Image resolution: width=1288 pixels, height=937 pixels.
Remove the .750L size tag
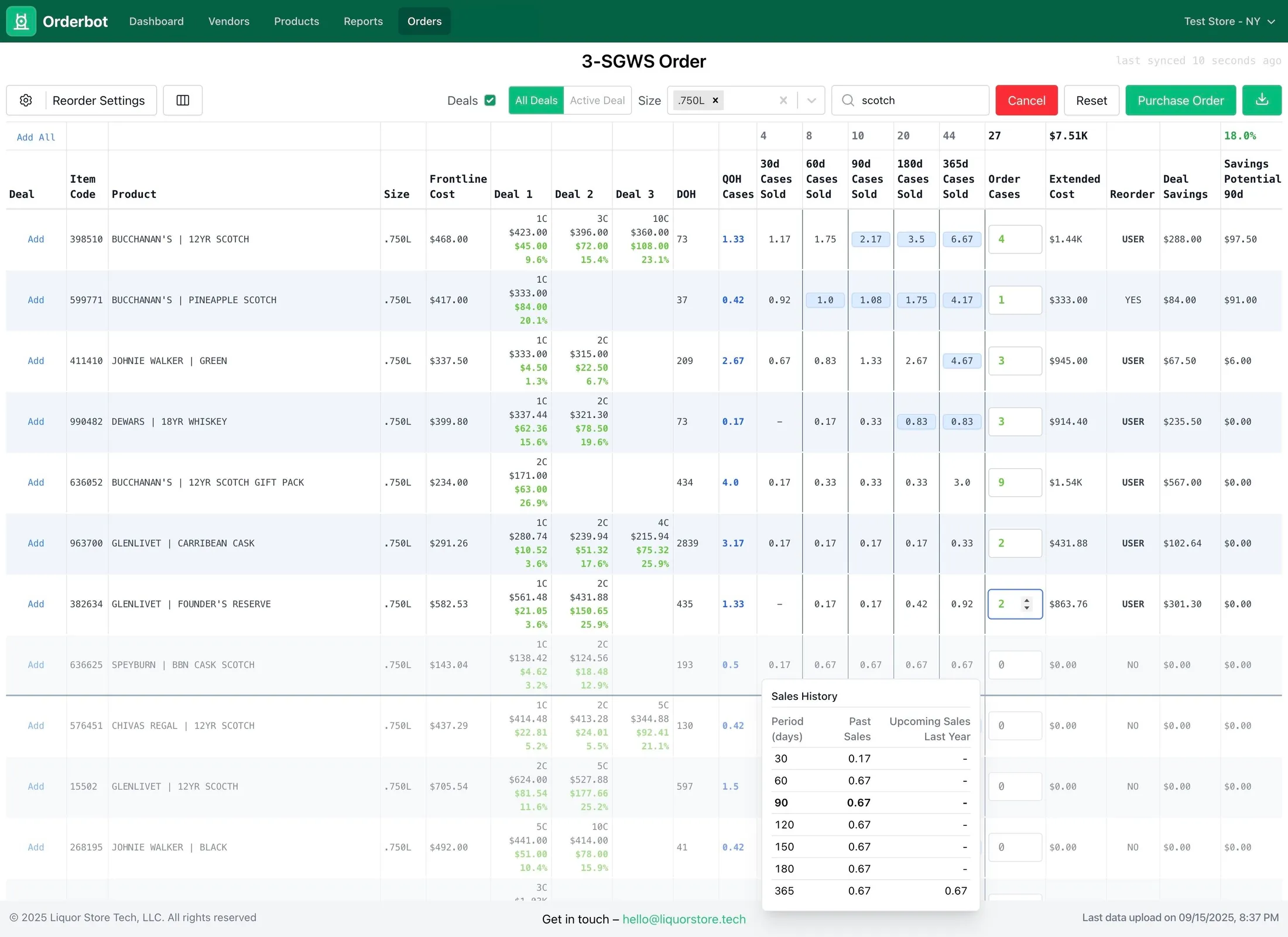(715, 101)
